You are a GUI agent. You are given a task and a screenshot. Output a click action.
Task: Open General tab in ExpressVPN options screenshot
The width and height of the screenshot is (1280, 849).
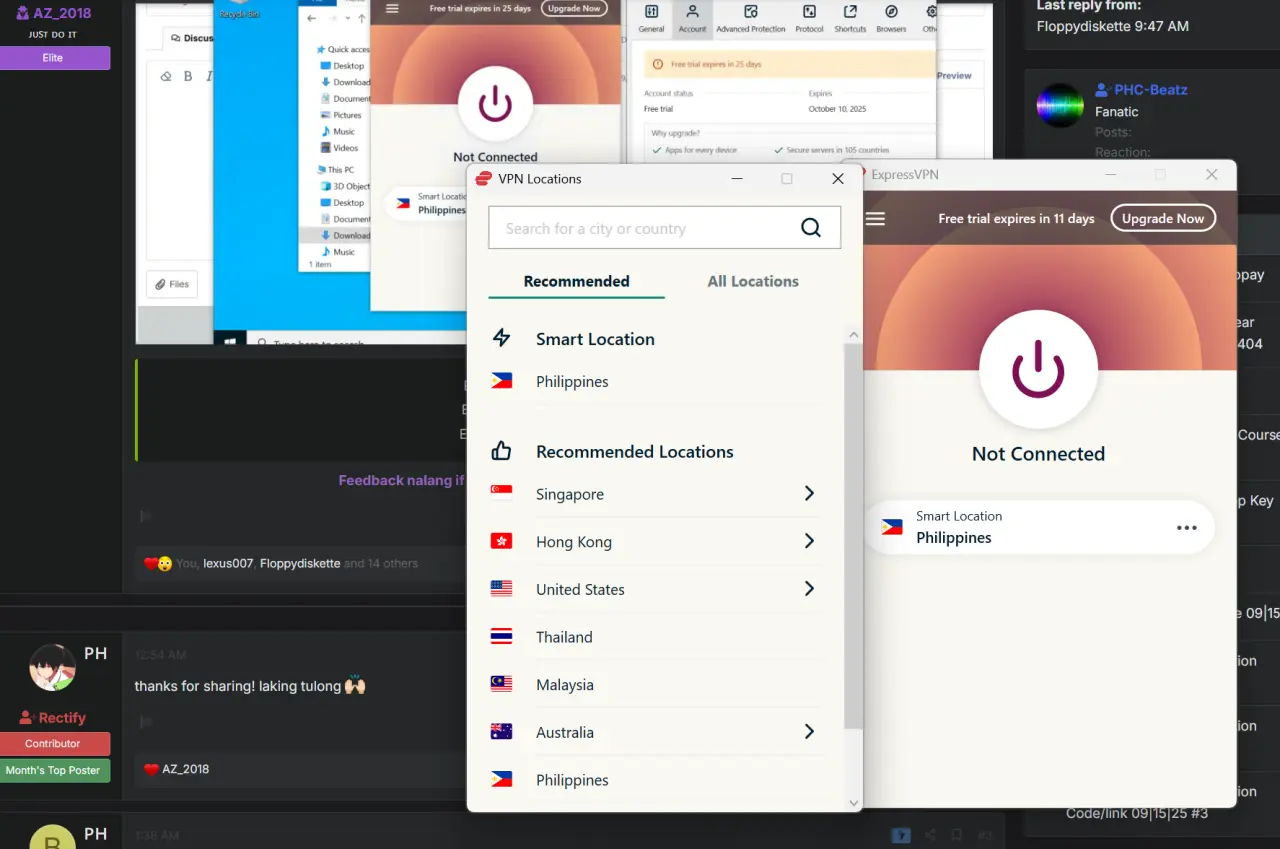tap(651, 17)
